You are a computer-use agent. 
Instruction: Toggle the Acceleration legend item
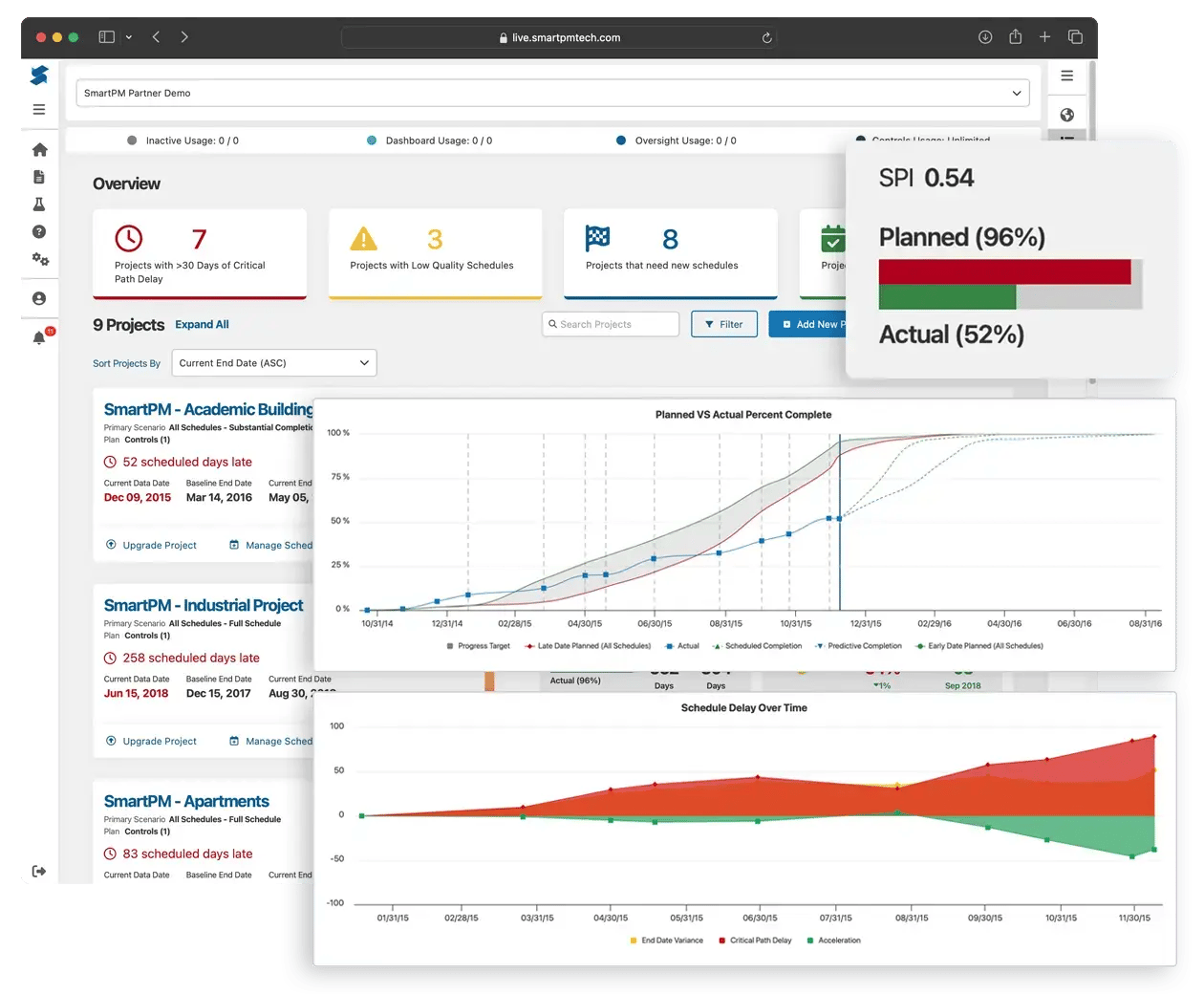click(834, 940)
